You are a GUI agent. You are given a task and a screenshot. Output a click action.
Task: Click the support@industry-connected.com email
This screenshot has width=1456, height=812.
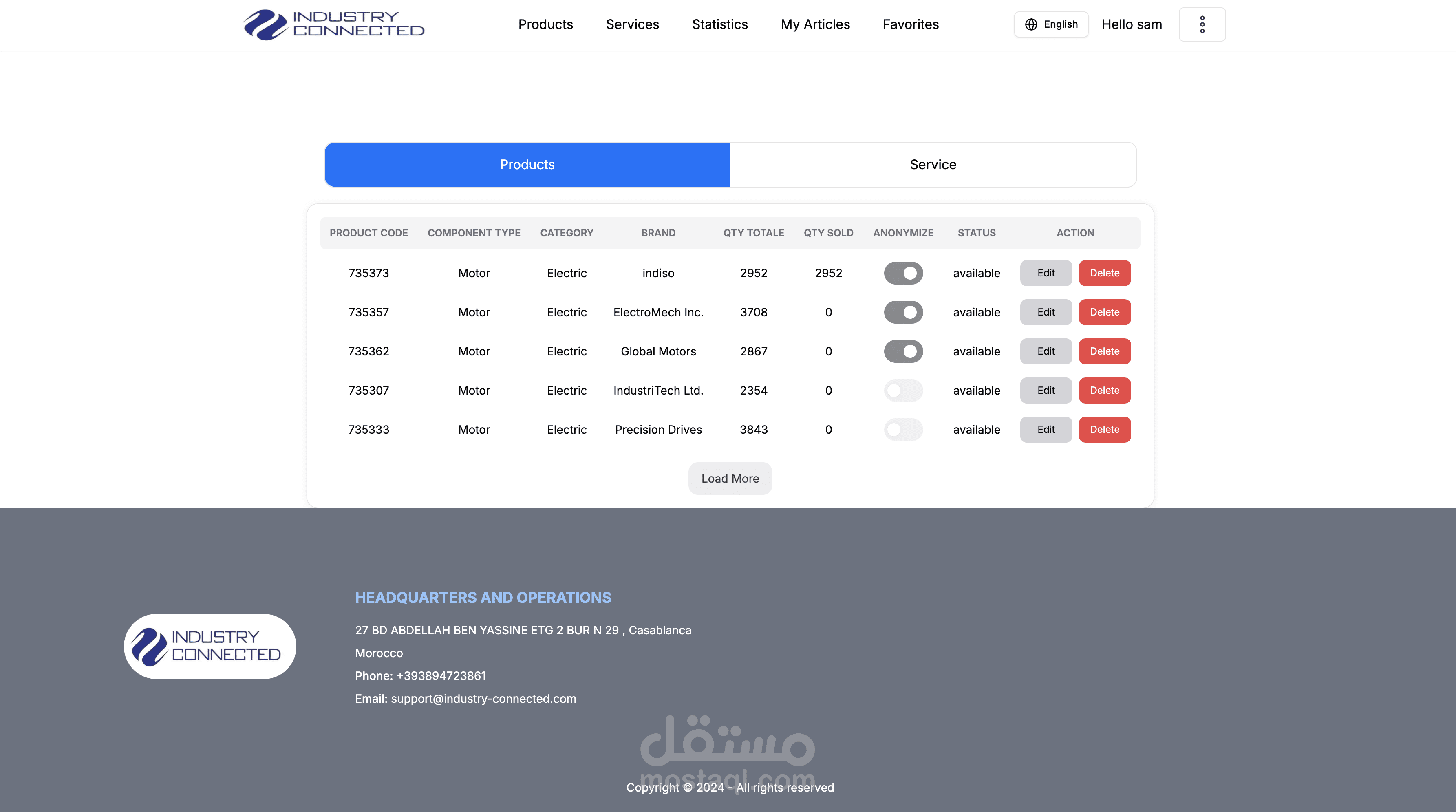483,698
